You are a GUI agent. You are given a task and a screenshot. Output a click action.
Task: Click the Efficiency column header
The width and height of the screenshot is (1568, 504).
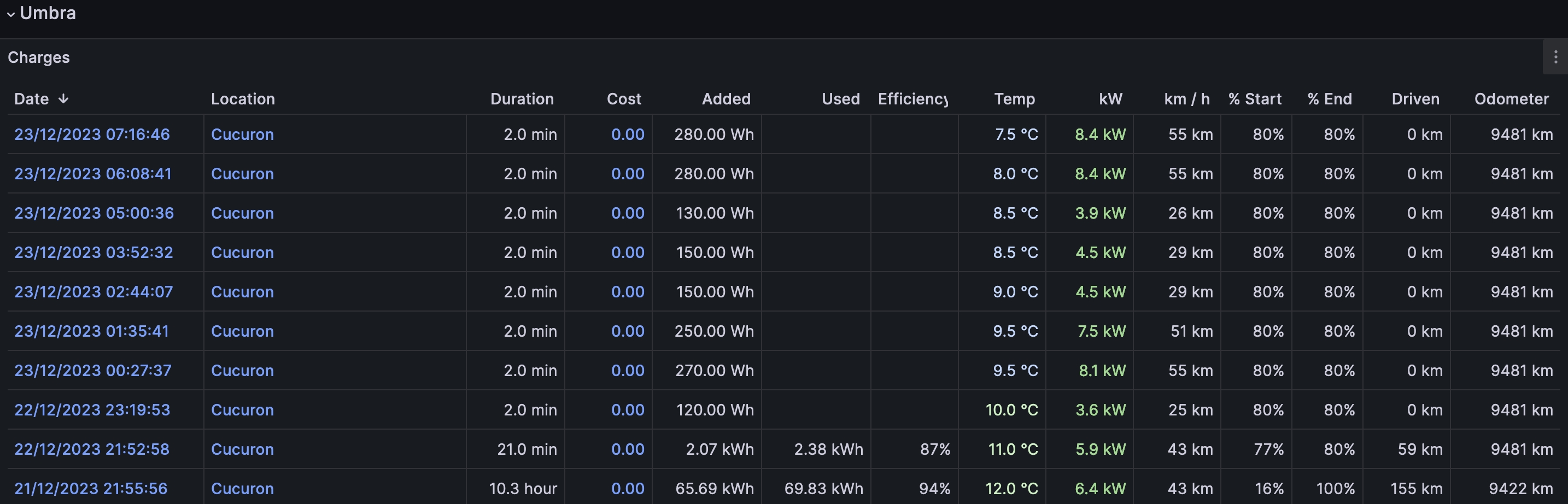[x=912, y=99]
